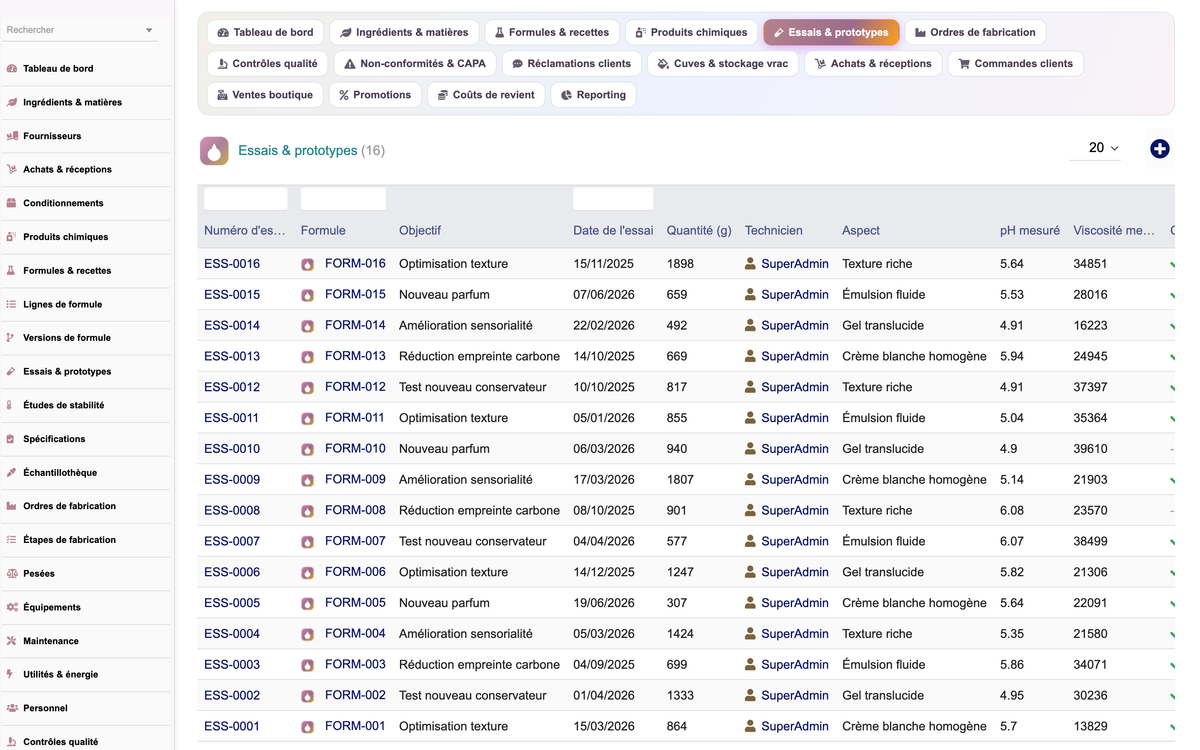This screenshot has height=750, width=1200.
Task: Sort by the Objectif column header
Action: (x=420, y=230)
